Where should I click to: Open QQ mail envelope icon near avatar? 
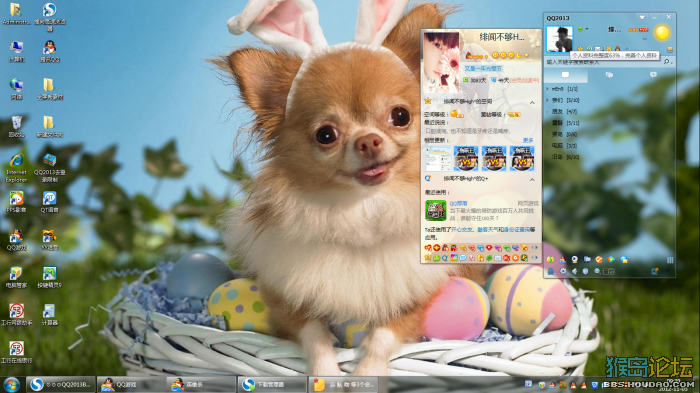(x=597, y=49)
